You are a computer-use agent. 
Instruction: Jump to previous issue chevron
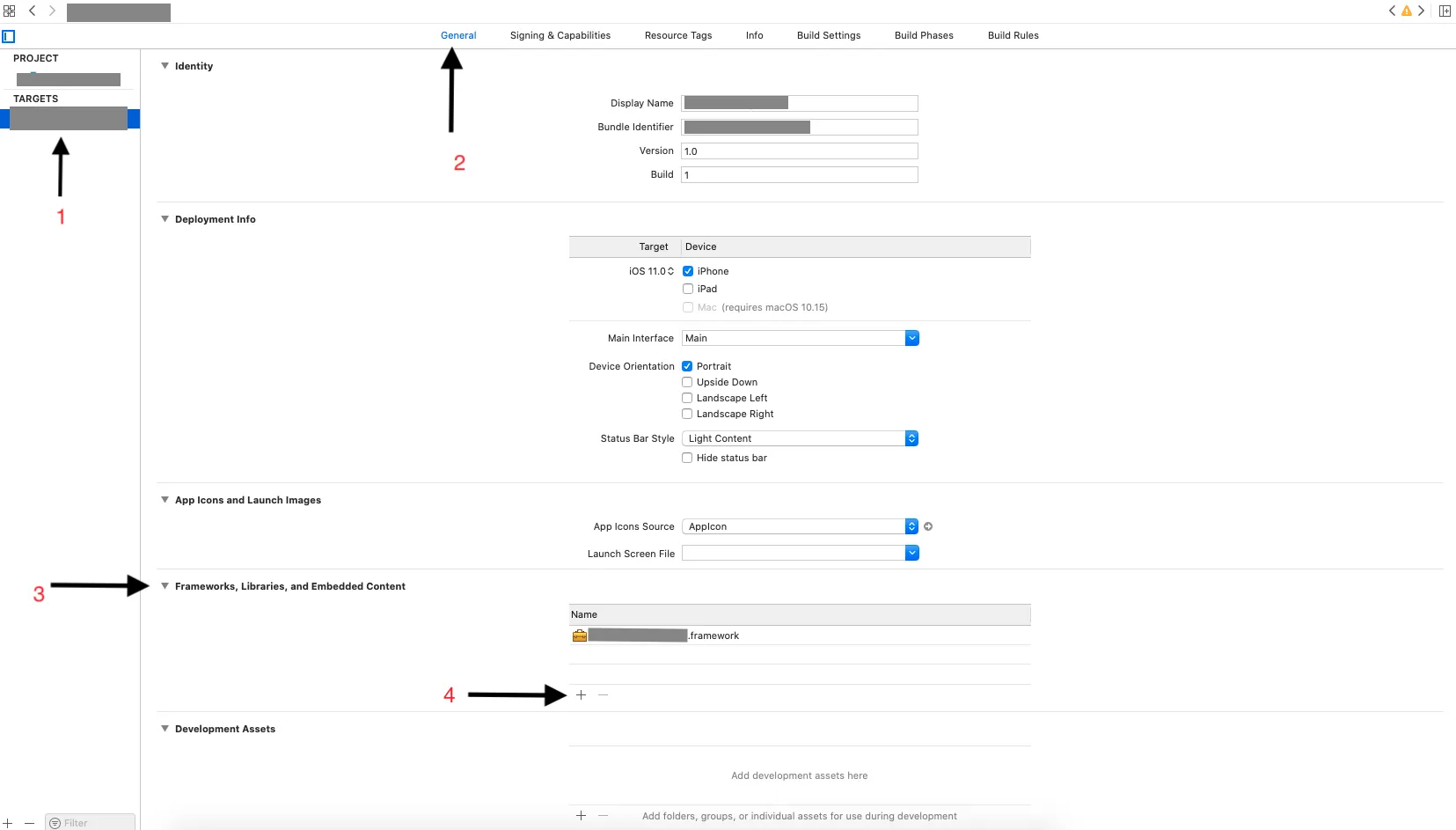(x=1393, y=11)
